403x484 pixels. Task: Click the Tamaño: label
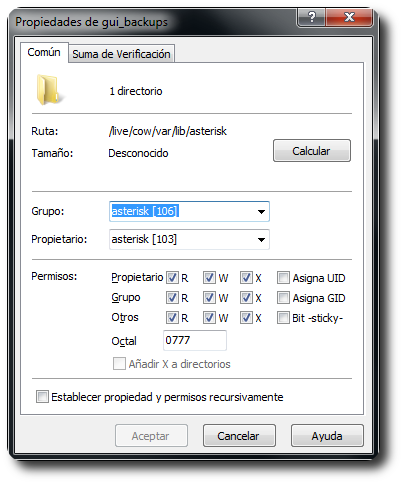[52, 153]
